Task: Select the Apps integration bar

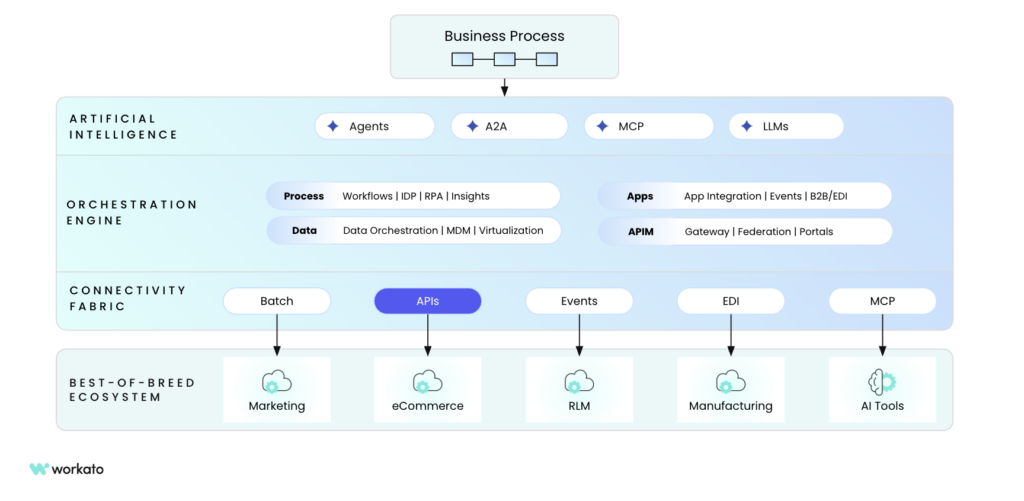Action: click(744, 196)
